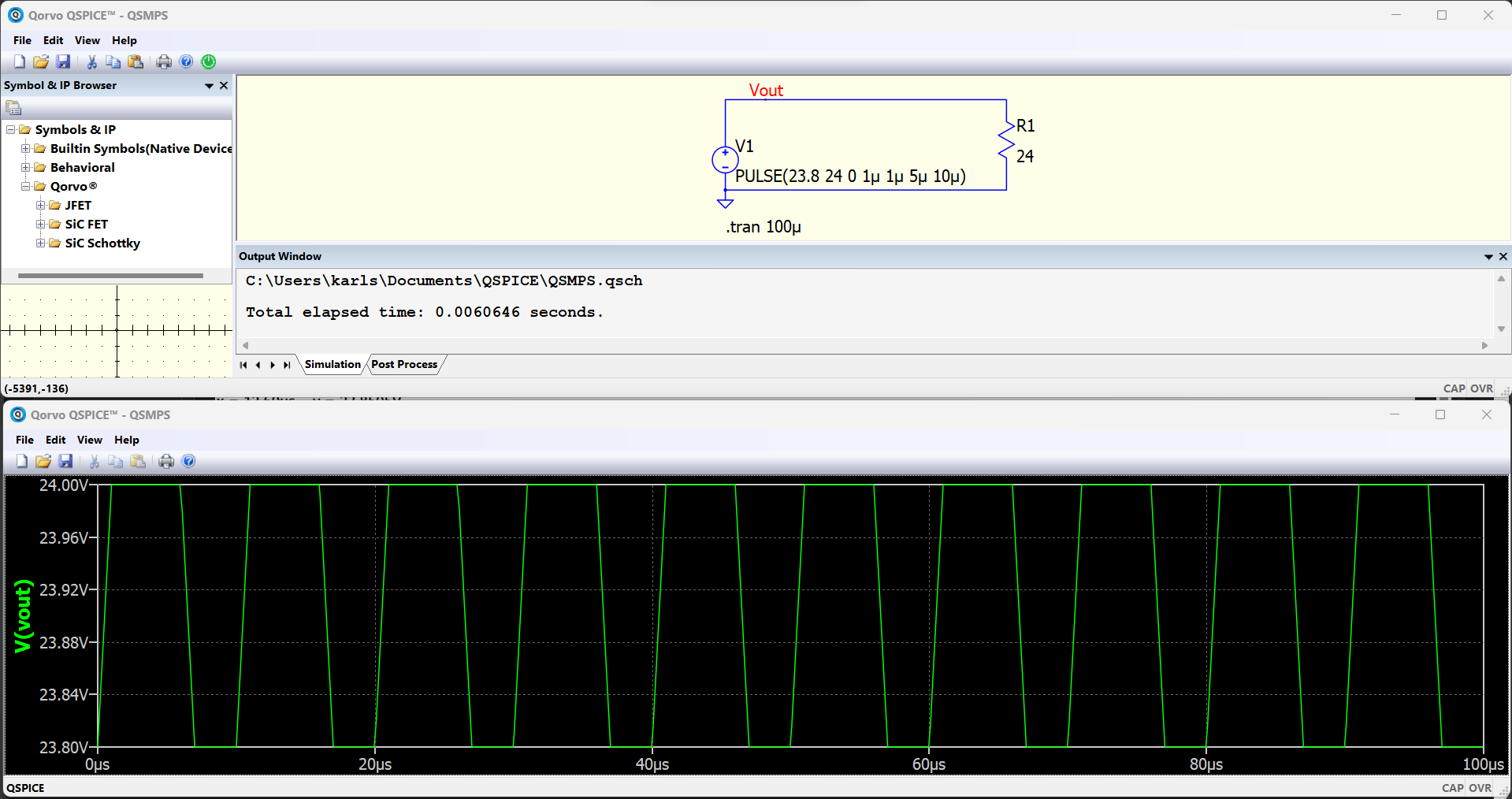Viewport: 1512px width, 799px height.
Task: Go to previous output tab arrow
Action: click(258, 365)
